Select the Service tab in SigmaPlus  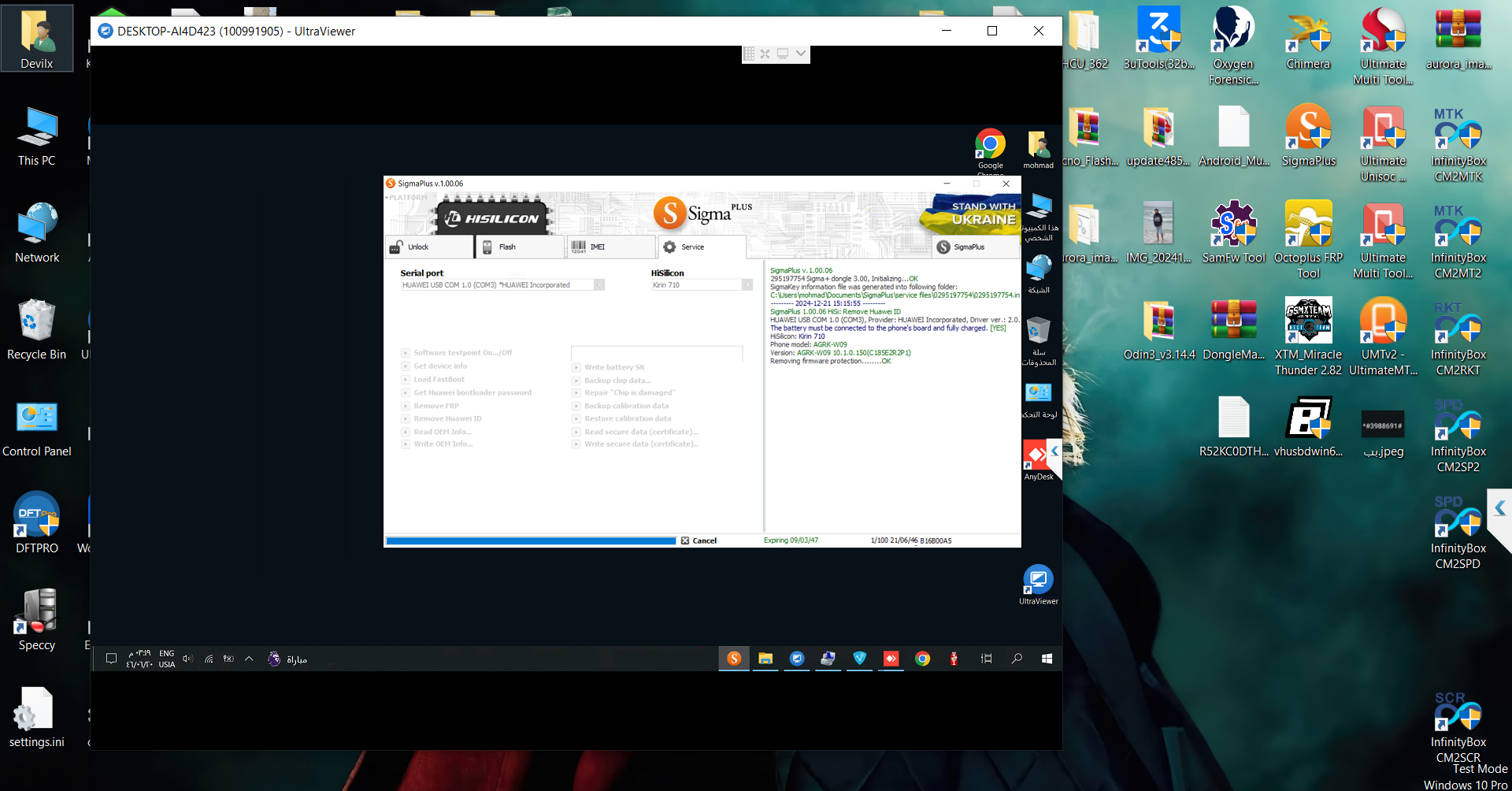pyautogui.click(x=702, y=247)
